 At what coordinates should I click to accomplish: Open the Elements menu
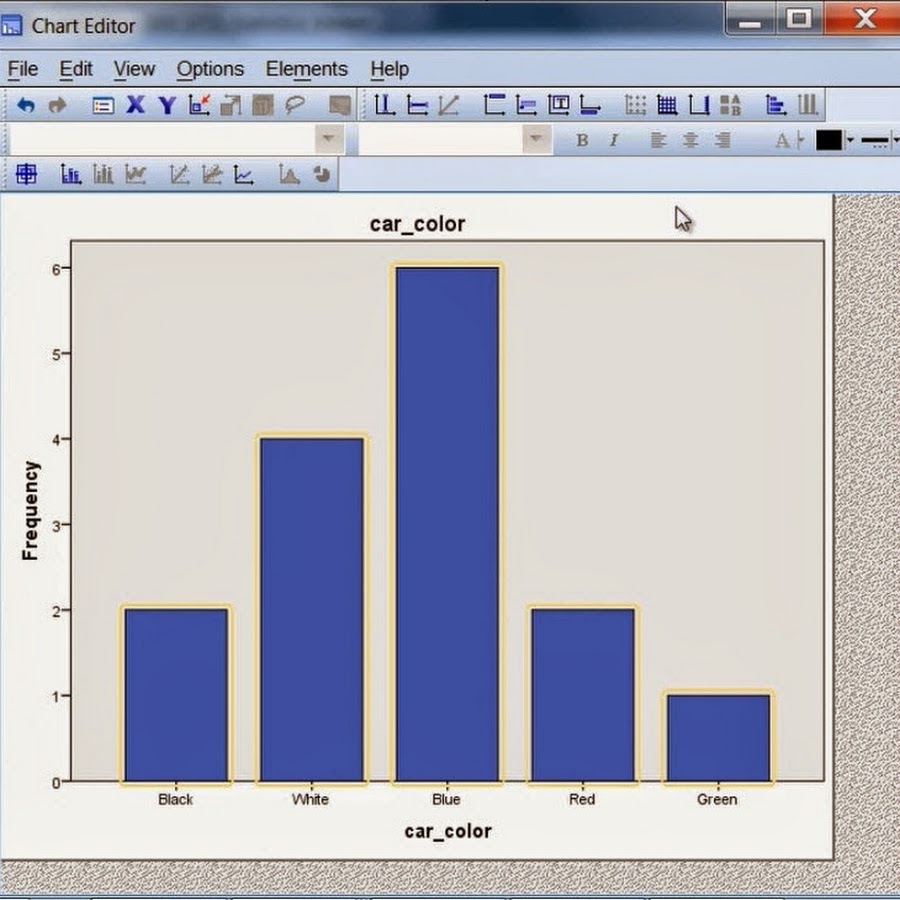click(306, 69)
